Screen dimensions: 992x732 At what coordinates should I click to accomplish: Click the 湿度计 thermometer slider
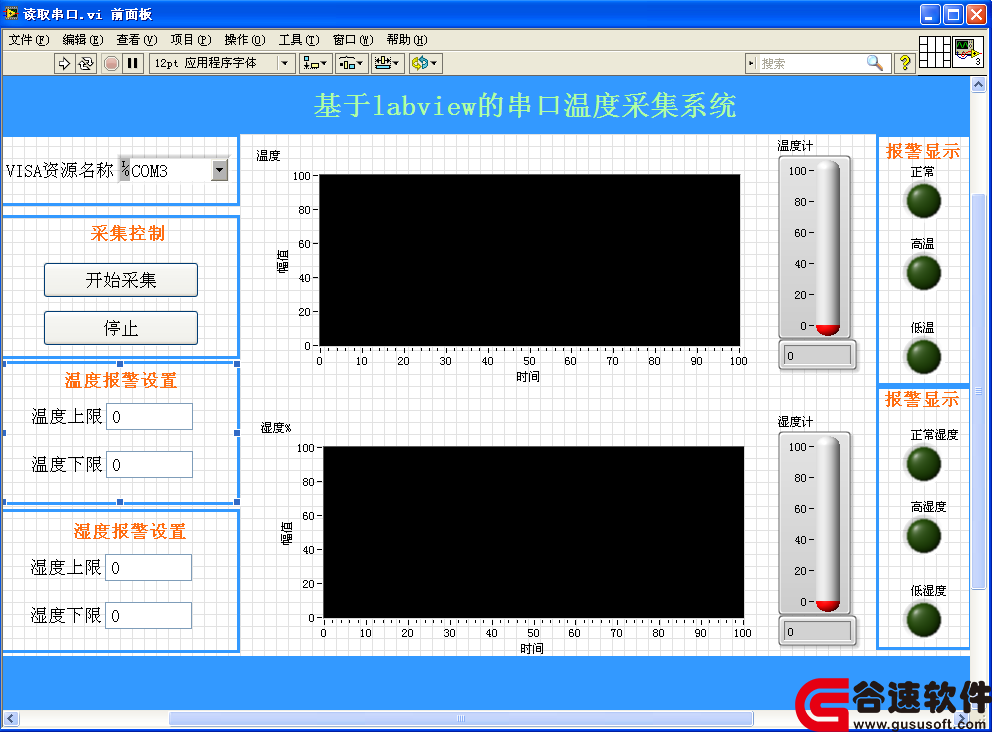pos(828,524)
